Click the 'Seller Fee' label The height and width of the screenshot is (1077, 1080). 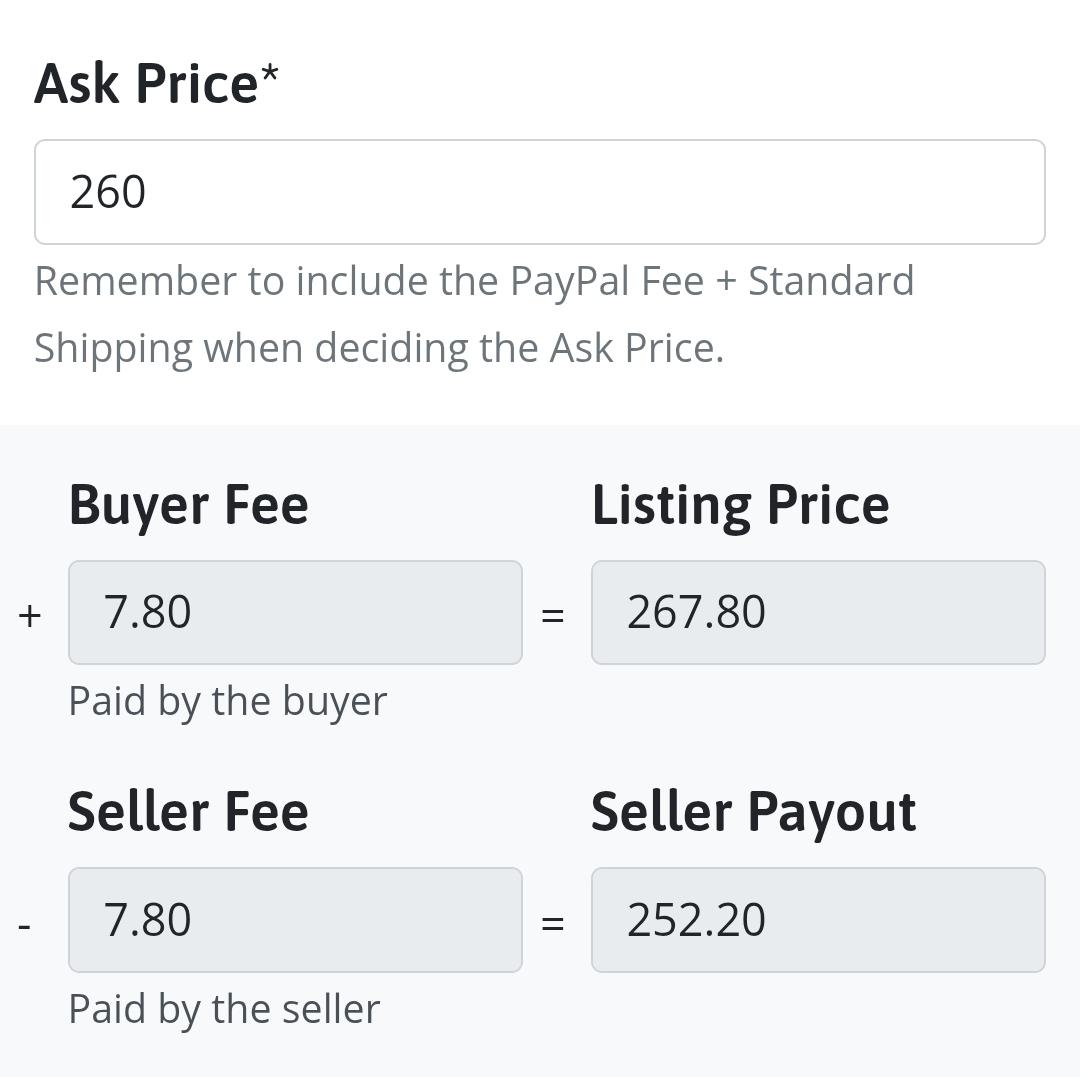188,811
